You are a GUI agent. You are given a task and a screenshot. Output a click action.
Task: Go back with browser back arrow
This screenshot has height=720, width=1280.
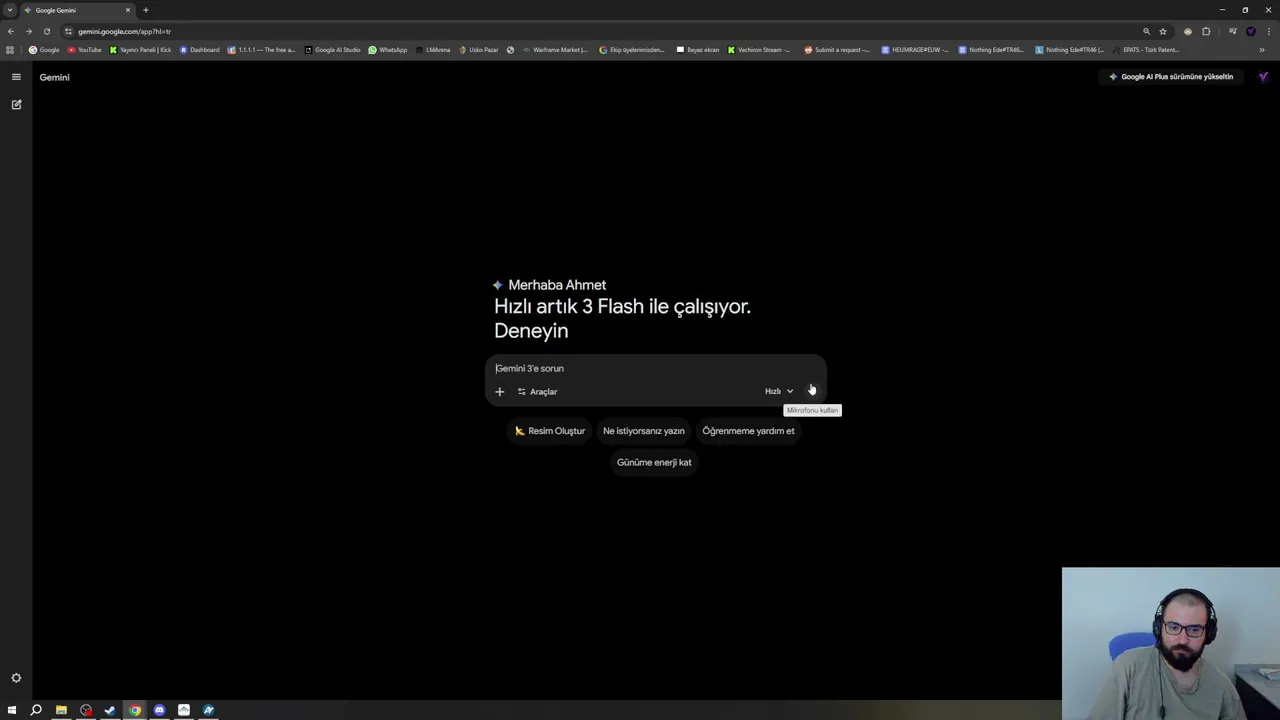pos(11,31)
